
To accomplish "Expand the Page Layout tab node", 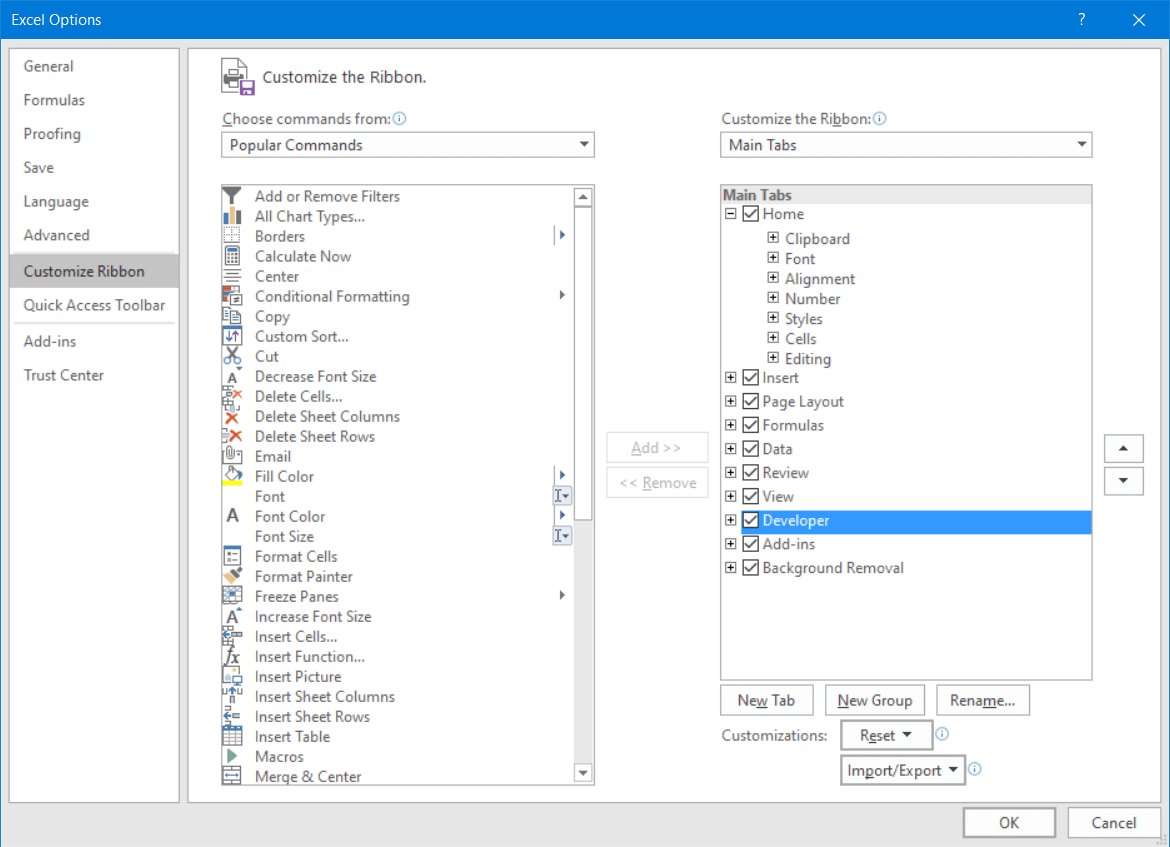I will [x=730, y=401].
